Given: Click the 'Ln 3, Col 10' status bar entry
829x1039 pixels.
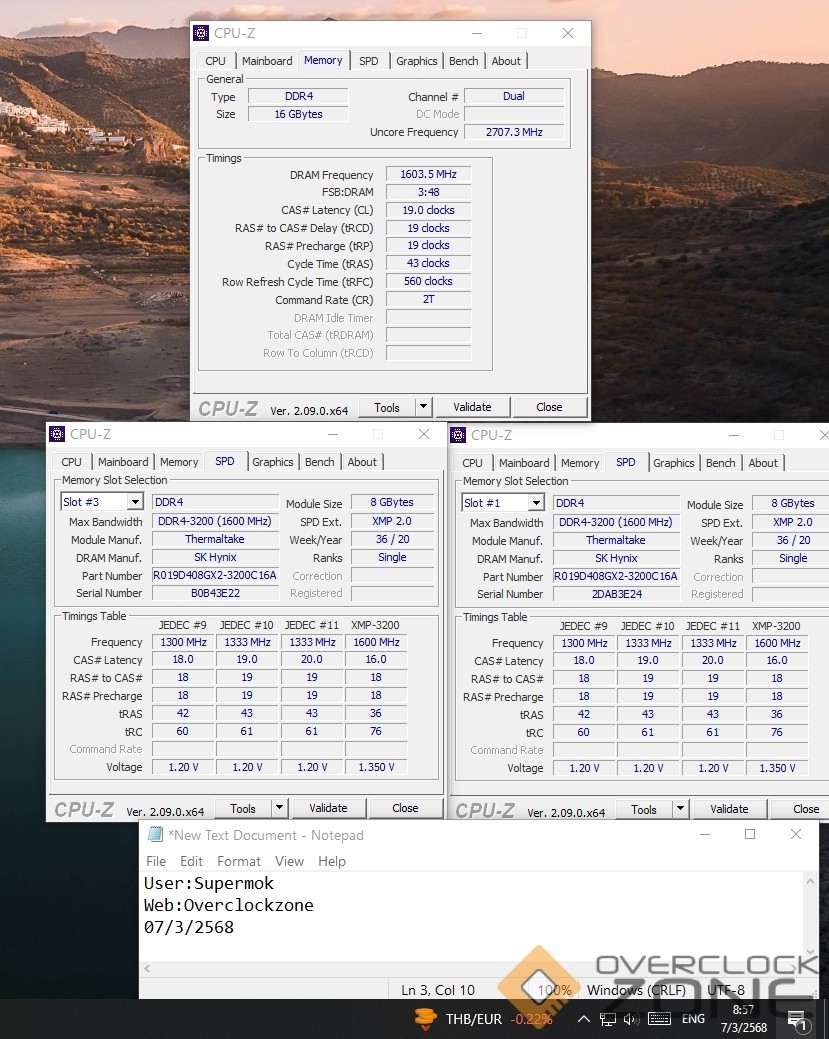Looking at the screenshot, I should coord(437,990).
